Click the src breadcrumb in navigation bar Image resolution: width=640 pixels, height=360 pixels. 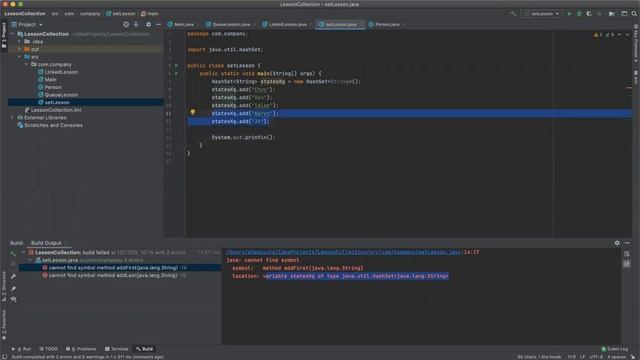[55, 13]
